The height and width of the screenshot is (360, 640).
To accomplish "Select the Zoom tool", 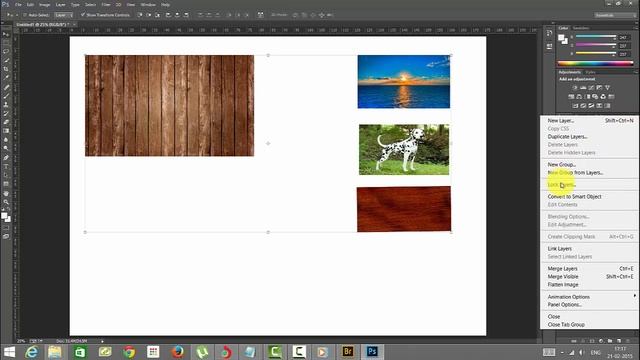I will [6, 202].
